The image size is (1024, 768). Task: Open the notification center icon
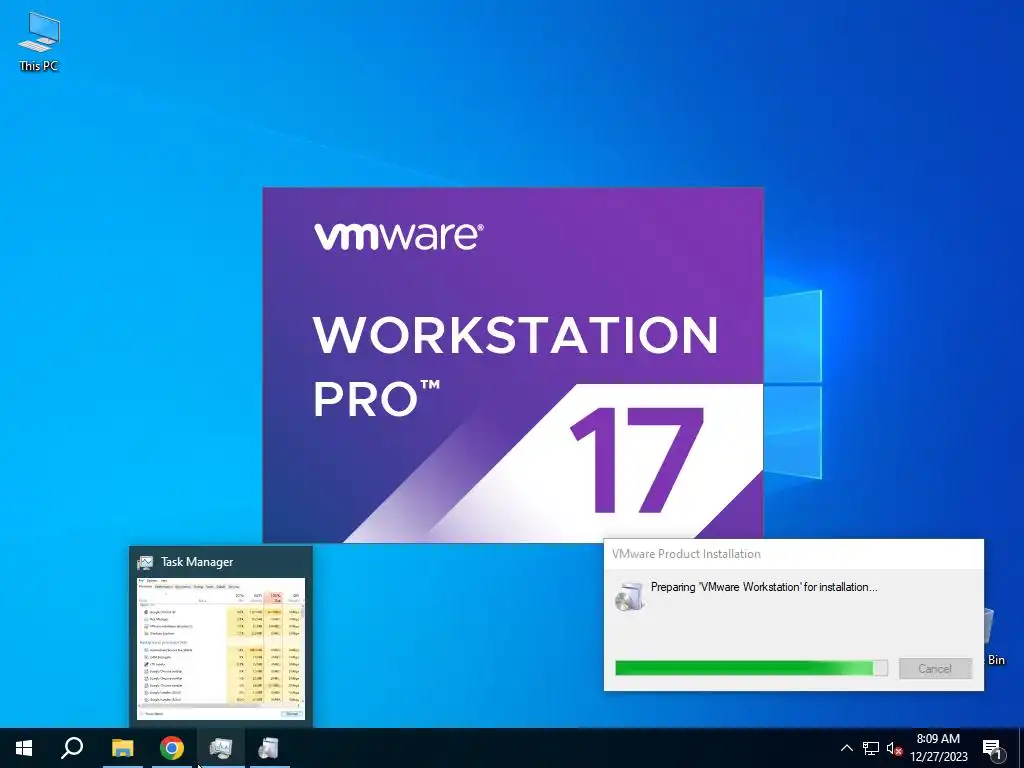[x=993, y=749]
